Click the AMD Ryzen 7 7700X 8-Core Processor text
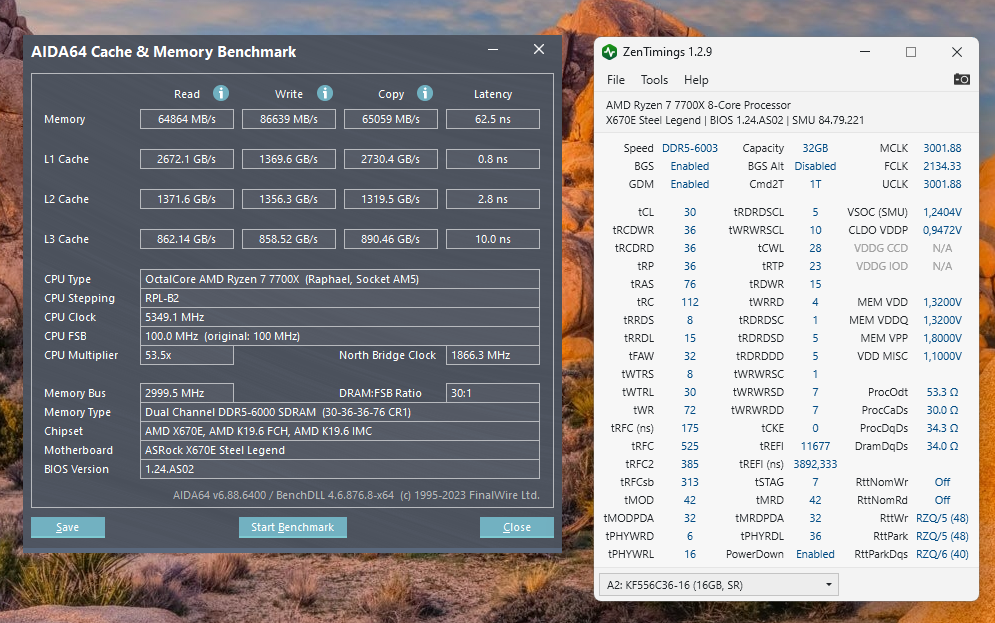 click(699, 105)
